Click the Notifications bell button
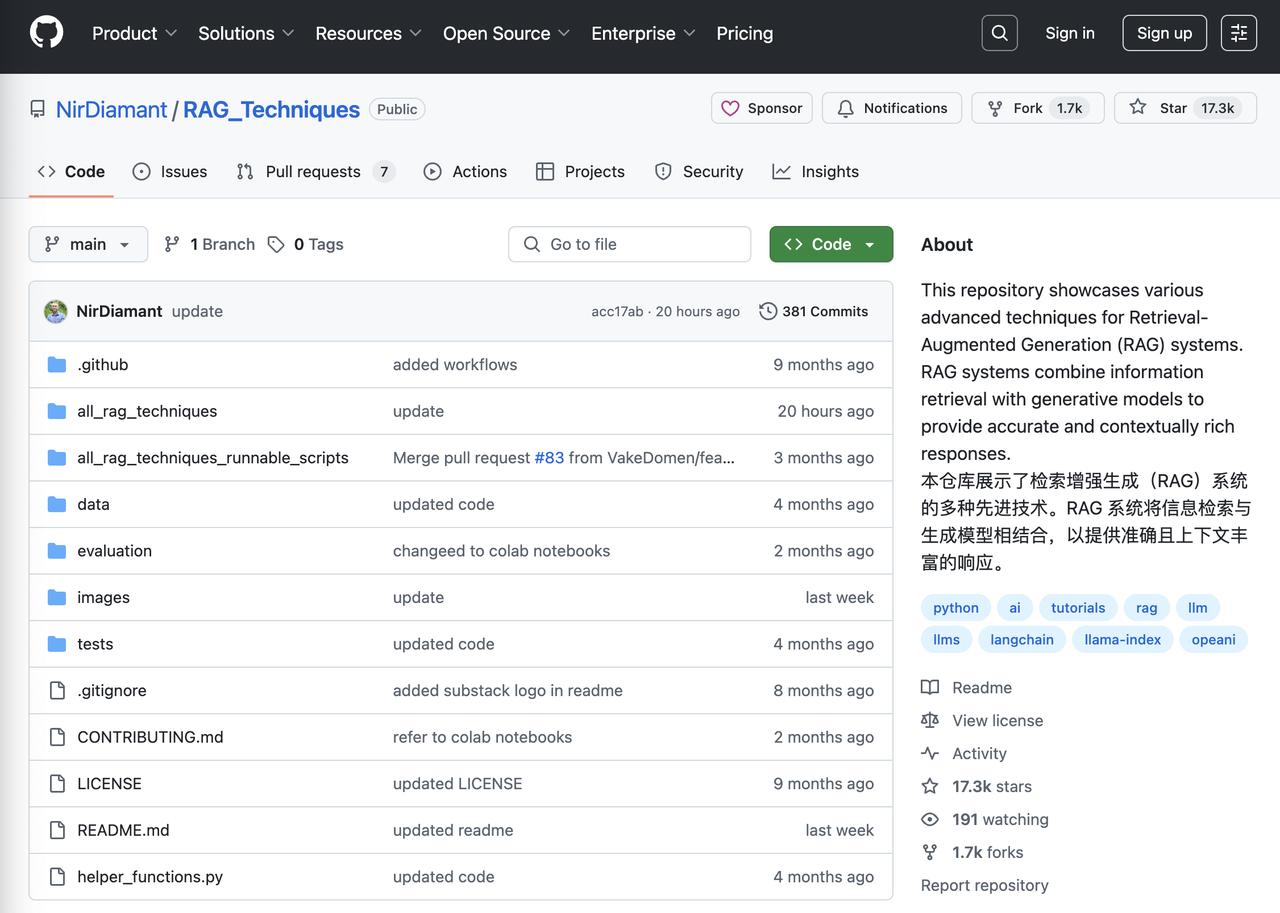1280x913 pixels. (892, 108)
